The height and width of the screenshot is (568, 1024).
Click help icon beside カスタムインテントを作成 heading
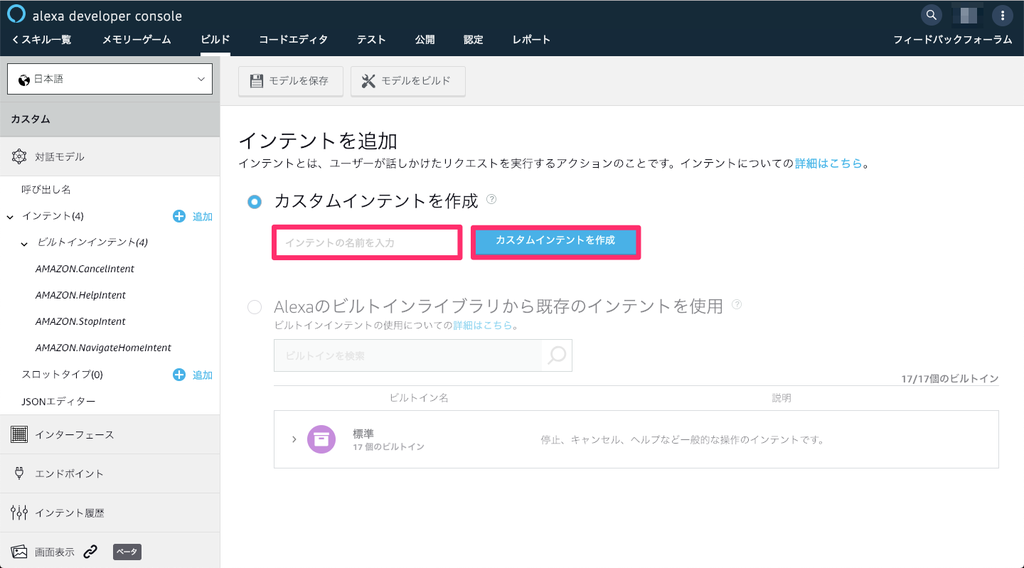(x=492, y=199)
